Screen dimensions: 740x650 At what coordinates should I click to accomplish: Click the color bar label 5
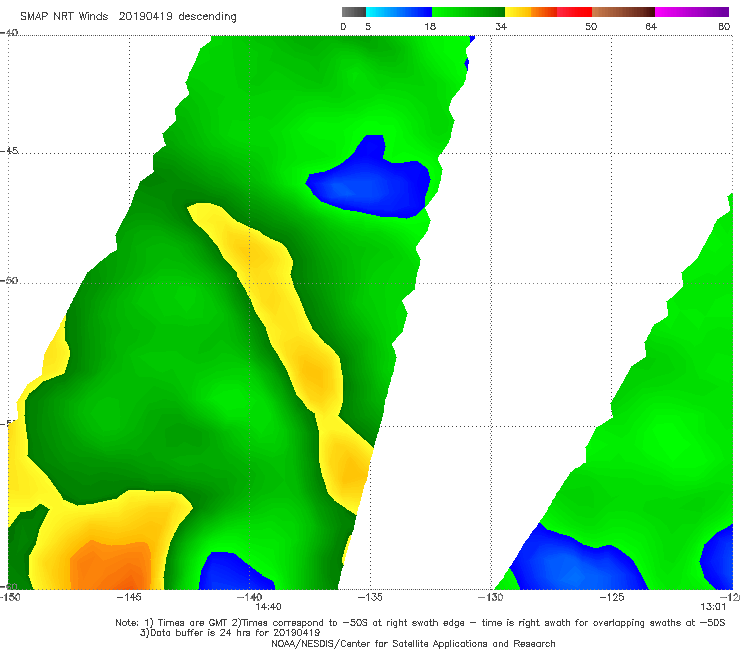(x=368, y=27)
